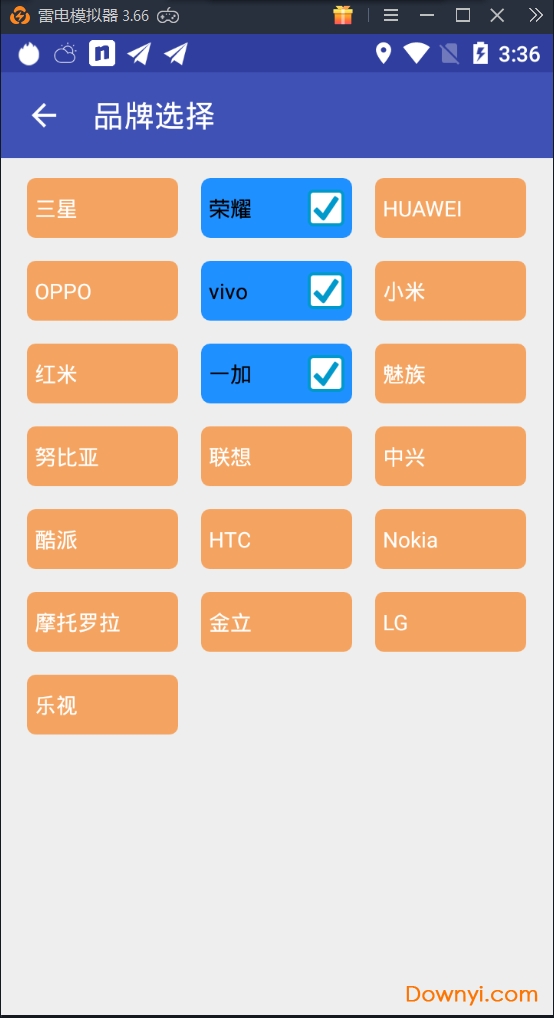The image size is (554, 1018).
Task: Click the gamepad icon in title bar
Action: 169,16
